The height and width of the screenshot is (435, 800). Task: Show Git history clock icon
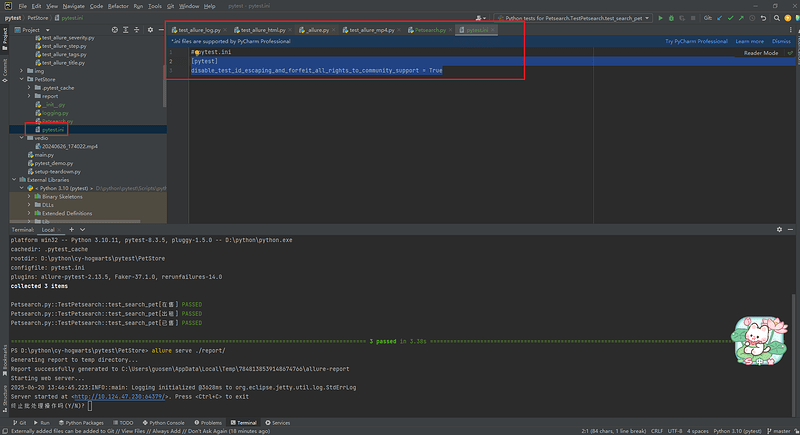pyautogui.click(x=752, y=18)
